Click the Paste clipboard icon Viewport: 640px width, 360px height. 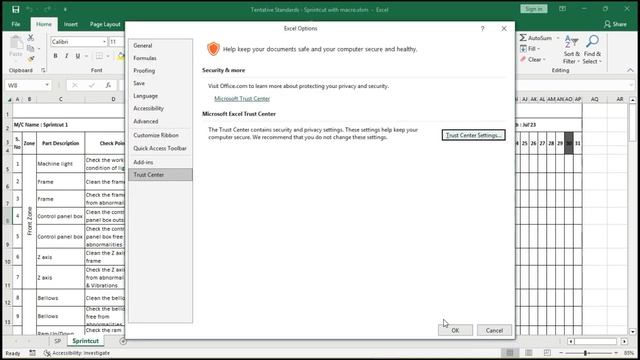16,42
